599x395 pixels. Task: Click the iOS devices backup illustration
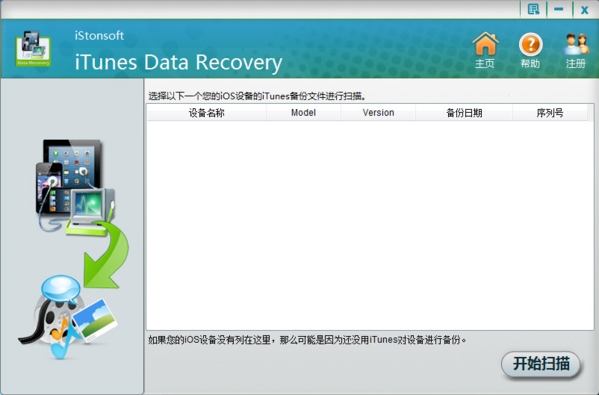pos(75,187)
